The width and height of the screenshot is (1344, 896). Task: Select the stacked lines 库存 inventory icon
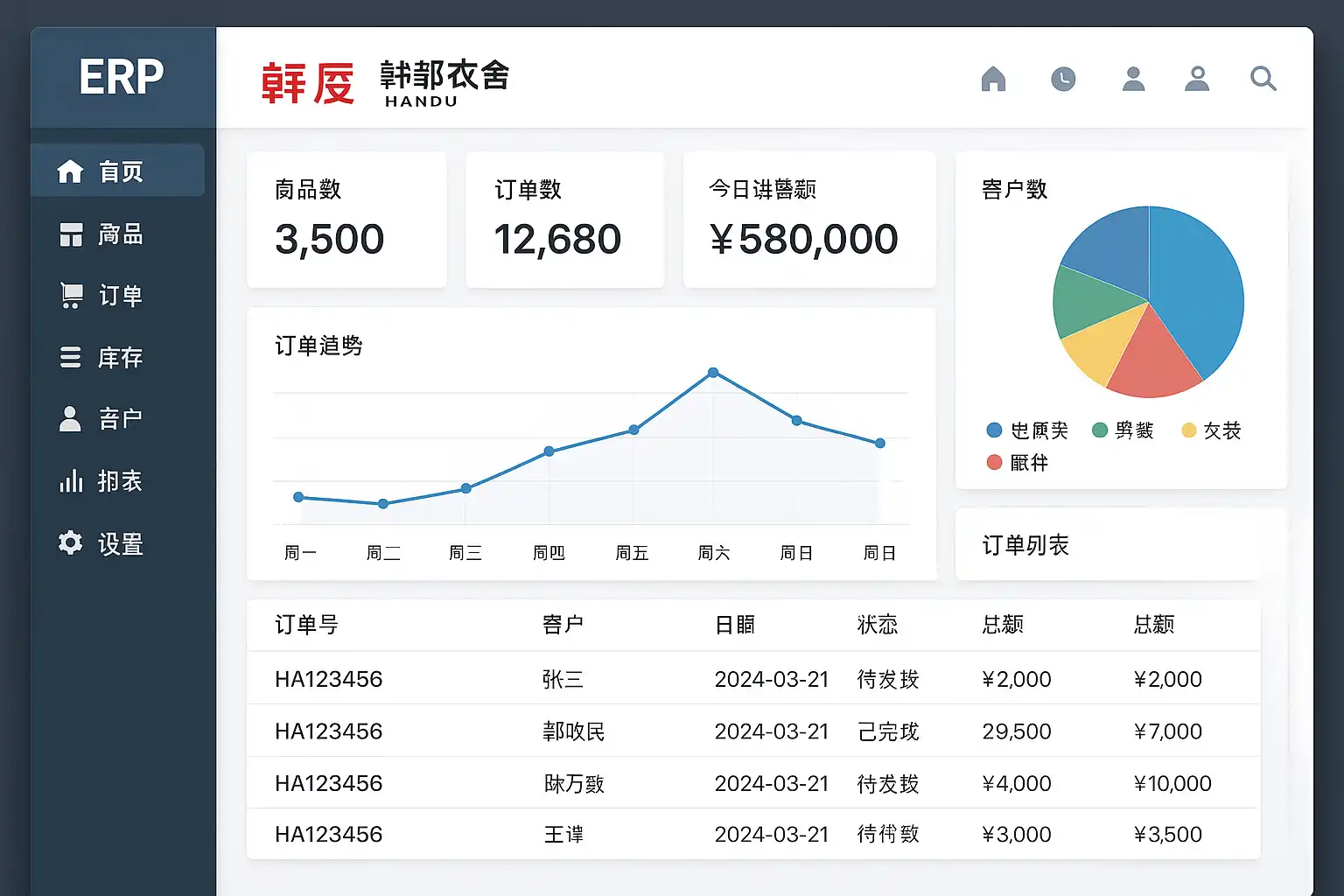coord(71,358)
